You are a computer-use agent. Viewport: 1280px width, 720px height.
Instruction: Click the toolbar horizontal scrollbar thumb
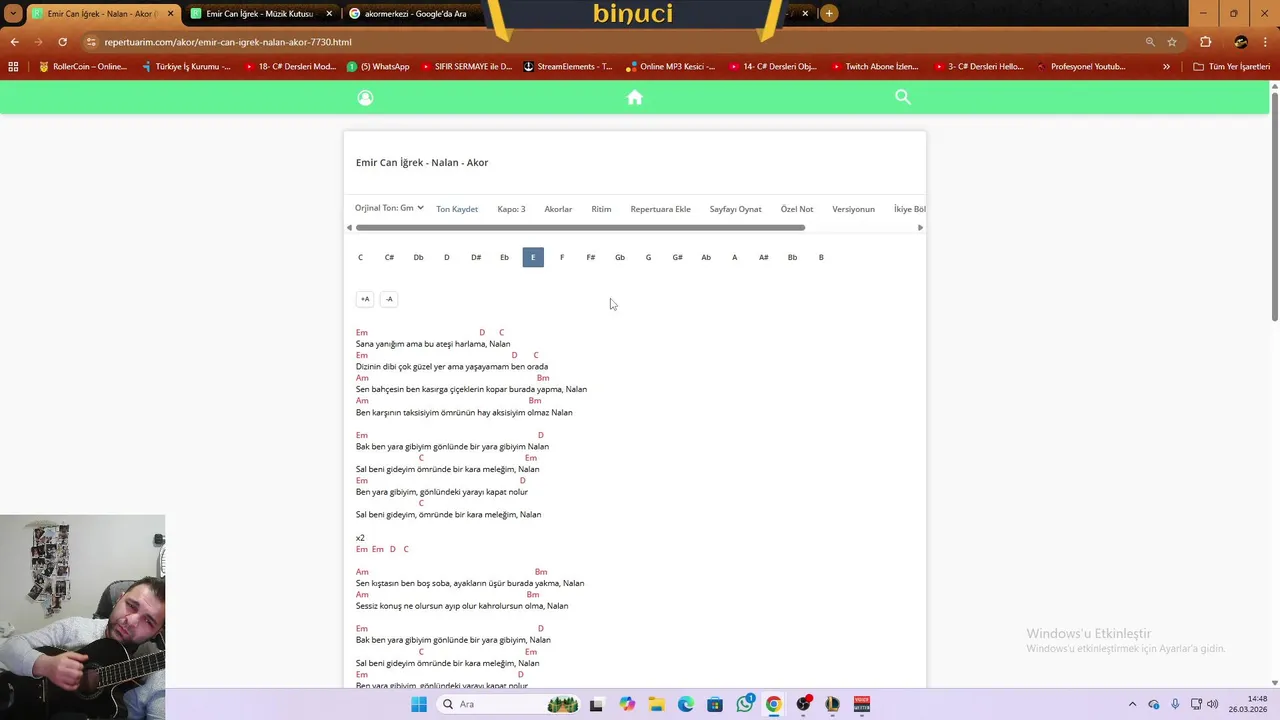point(580,228)
